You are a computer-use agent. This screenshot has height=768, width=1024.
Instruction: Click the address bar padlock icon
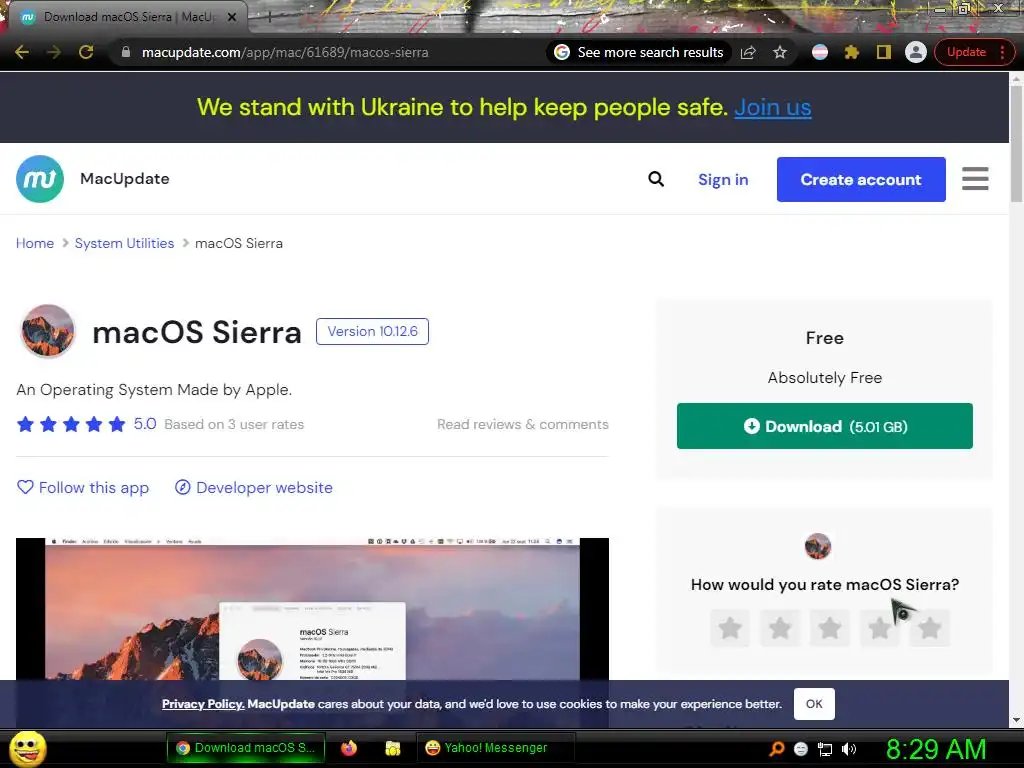[x=126, y=52]
